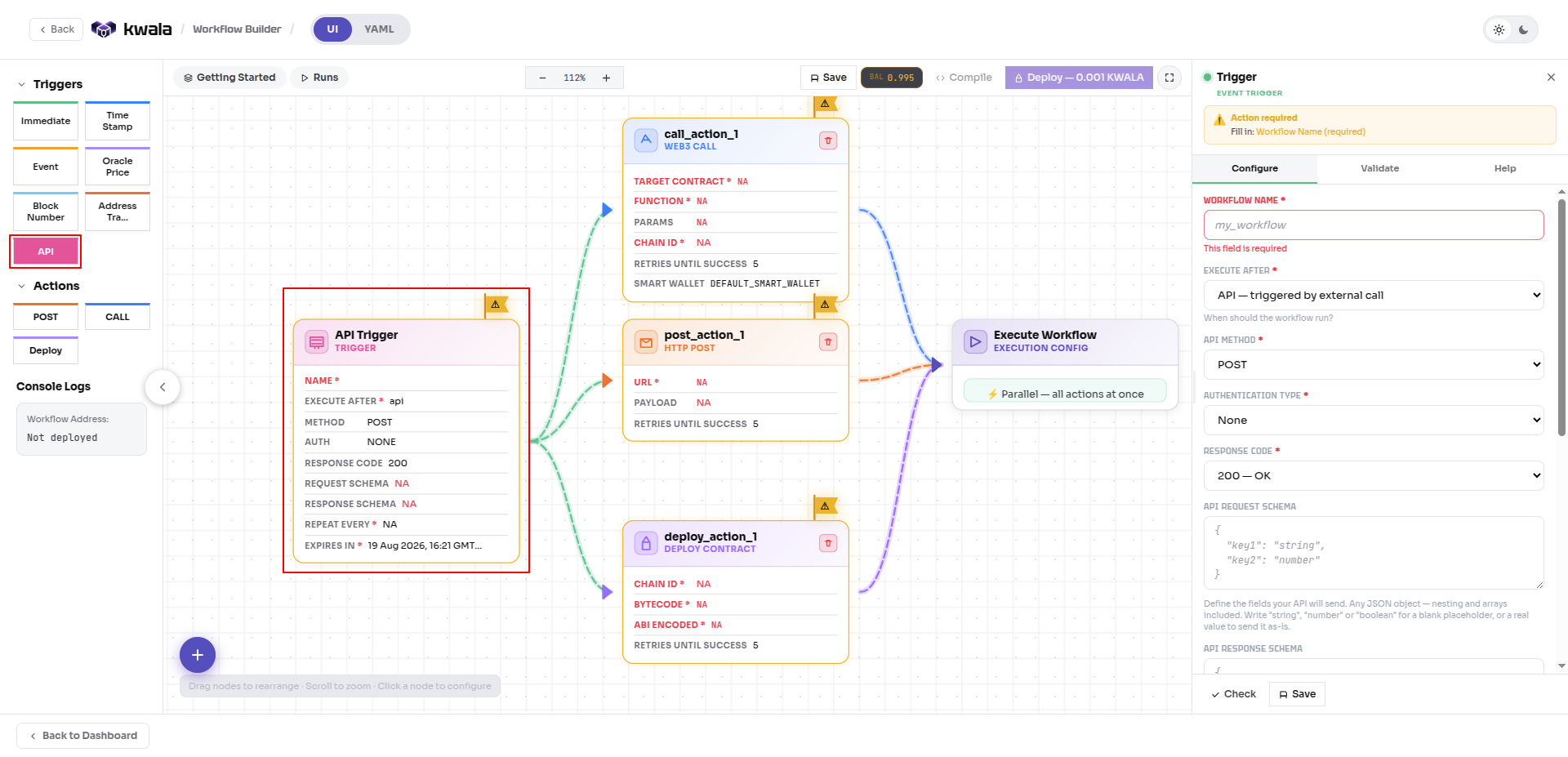The height and width of the screenshot is (757, 1568).
Task: Switch to the Configure tab
Action: pos(1254,169)
